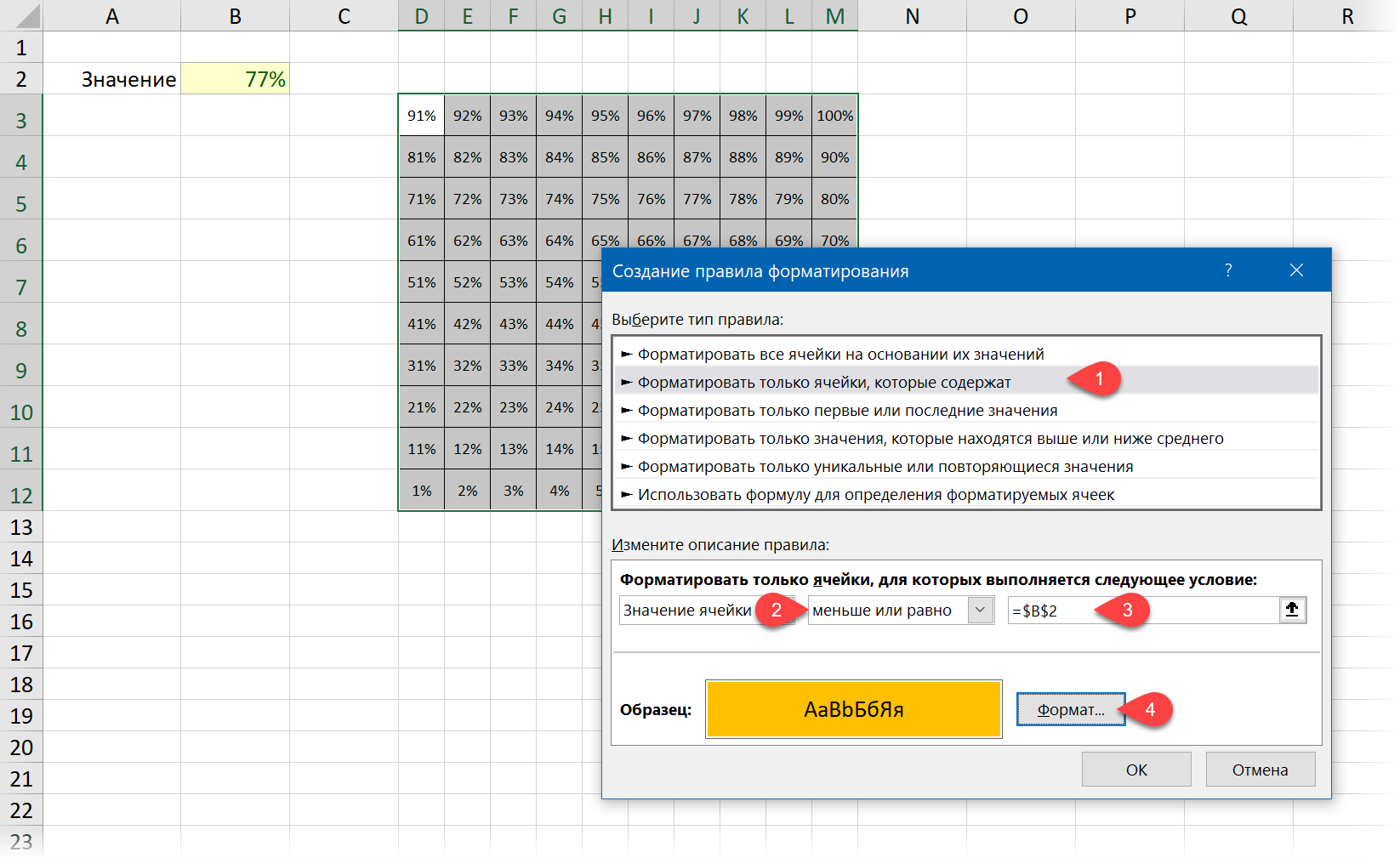The height and width of the screenshot is (858, 1400).
Task: Select the cell showing 3%
Action: pos(513,491)
